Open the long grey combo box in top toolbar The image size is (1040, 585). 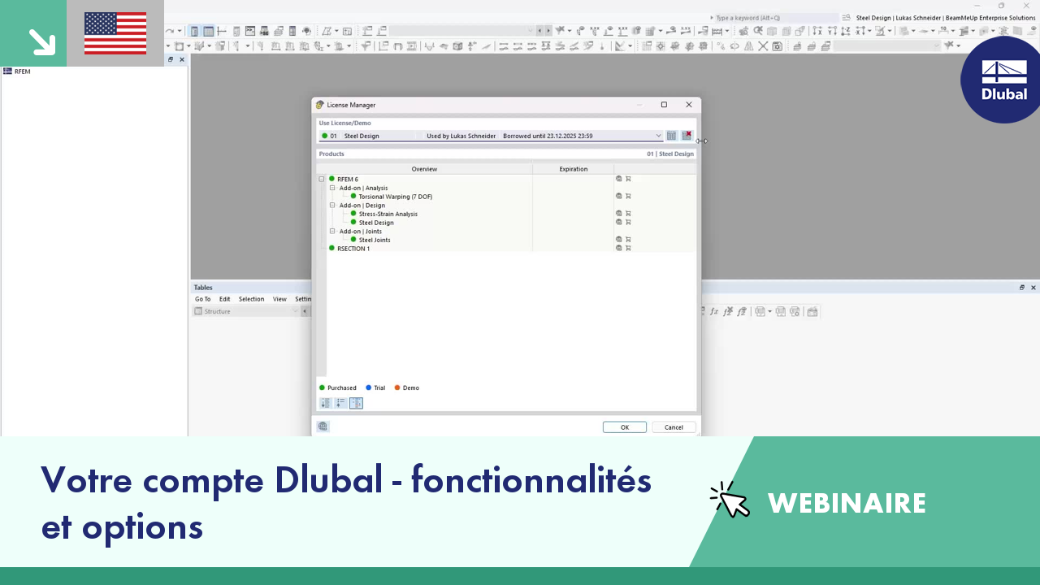tap(462, 31)
